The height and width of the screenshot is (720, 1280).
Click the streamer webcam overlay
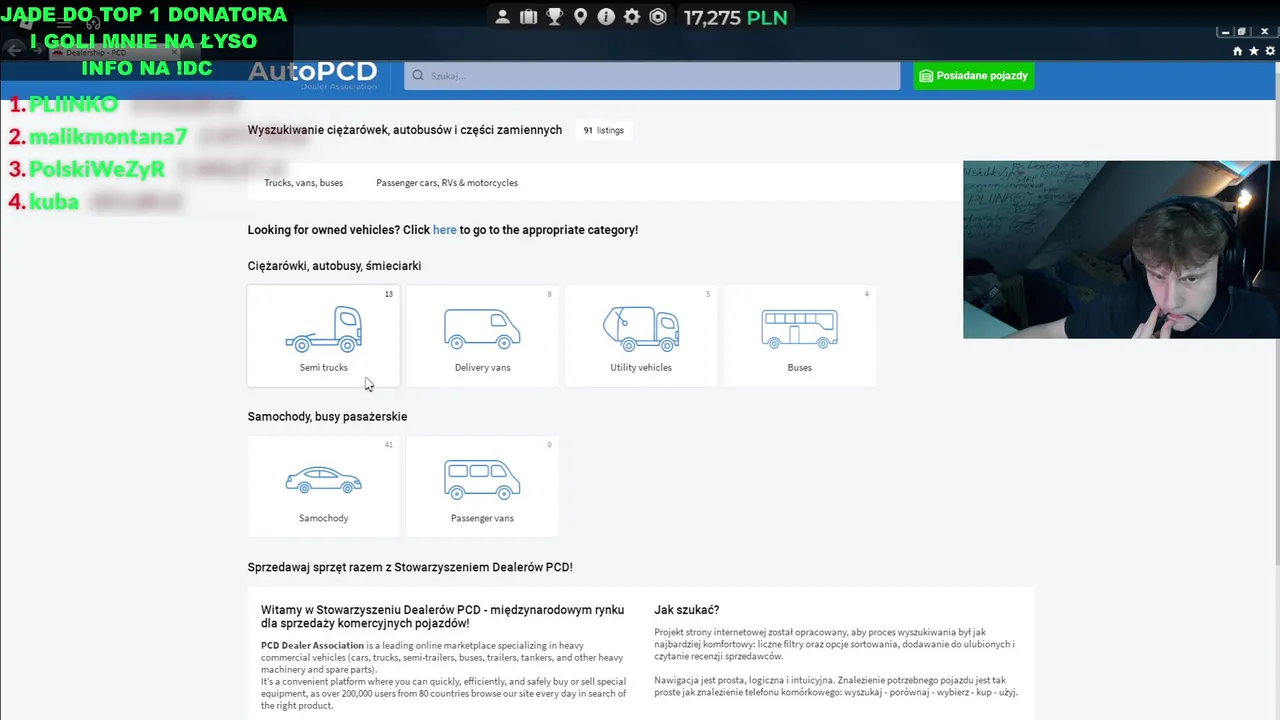point(1121,250)
